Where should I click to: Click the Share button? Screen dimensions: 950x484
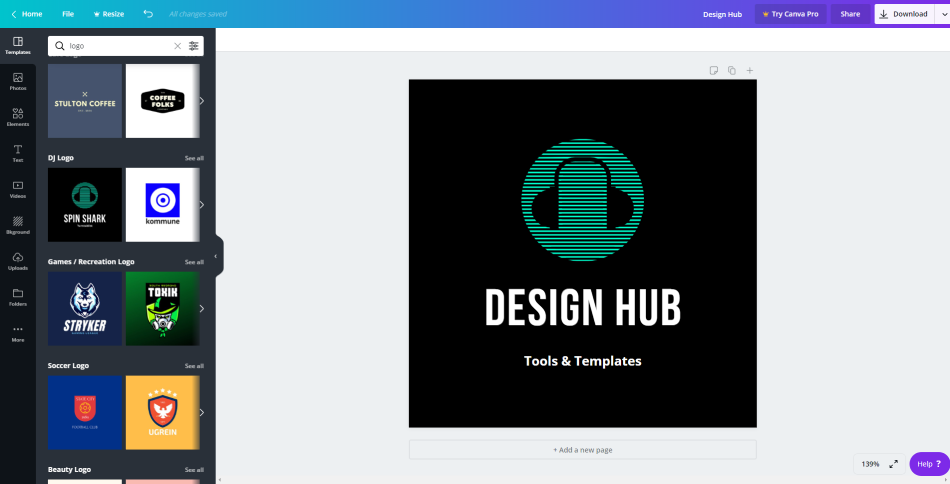(850, 14)
